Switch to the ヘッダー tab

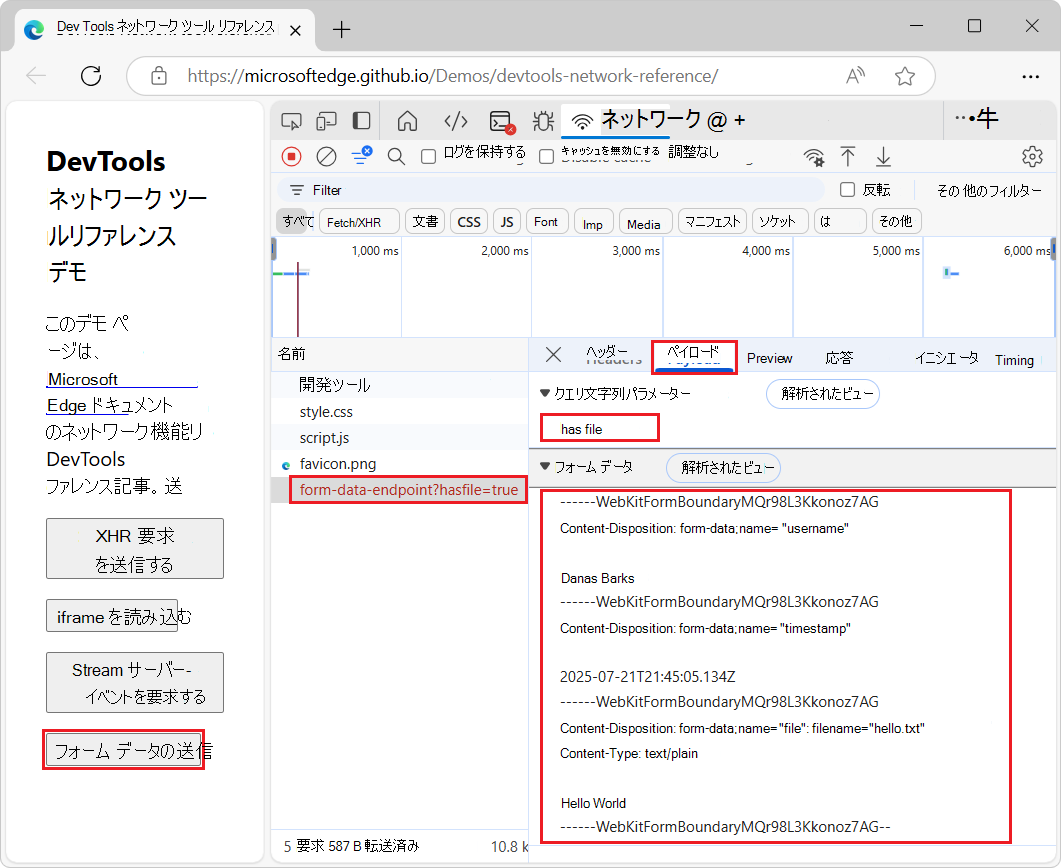click(x=612, y=356)
